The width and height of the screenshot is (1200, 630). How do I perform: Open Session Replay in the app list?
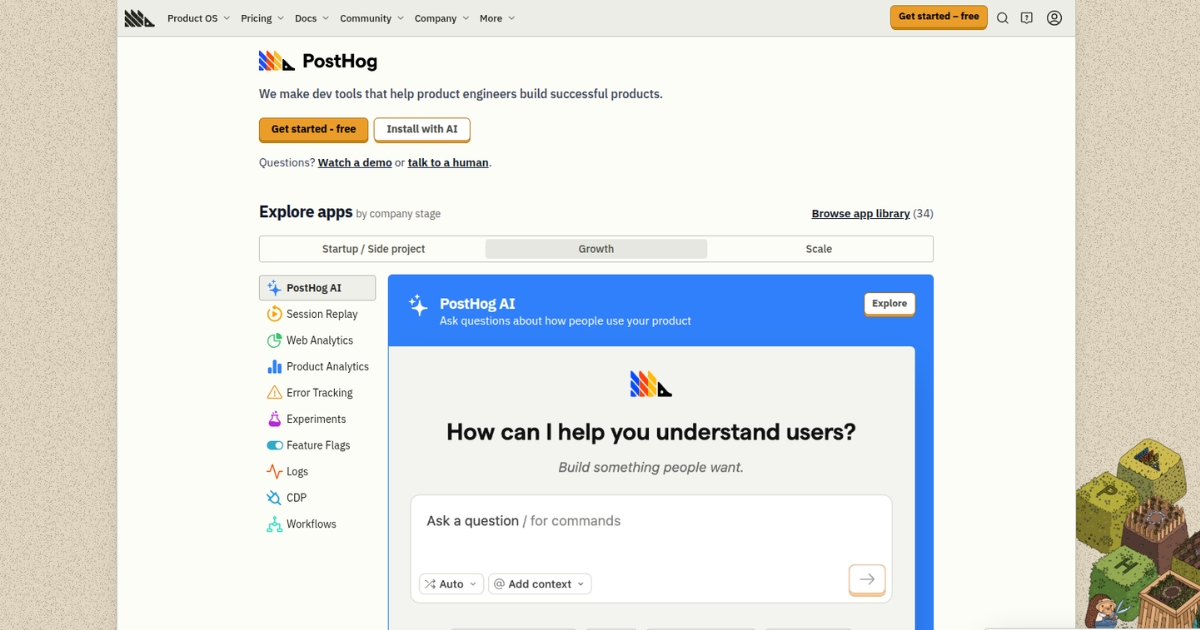tap(317, 314)
